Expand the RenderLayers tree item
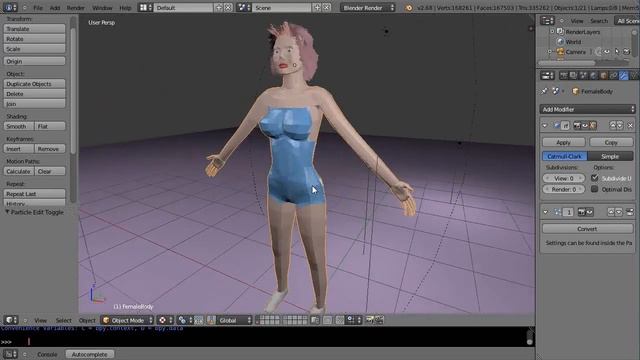 tap(552, 31)
